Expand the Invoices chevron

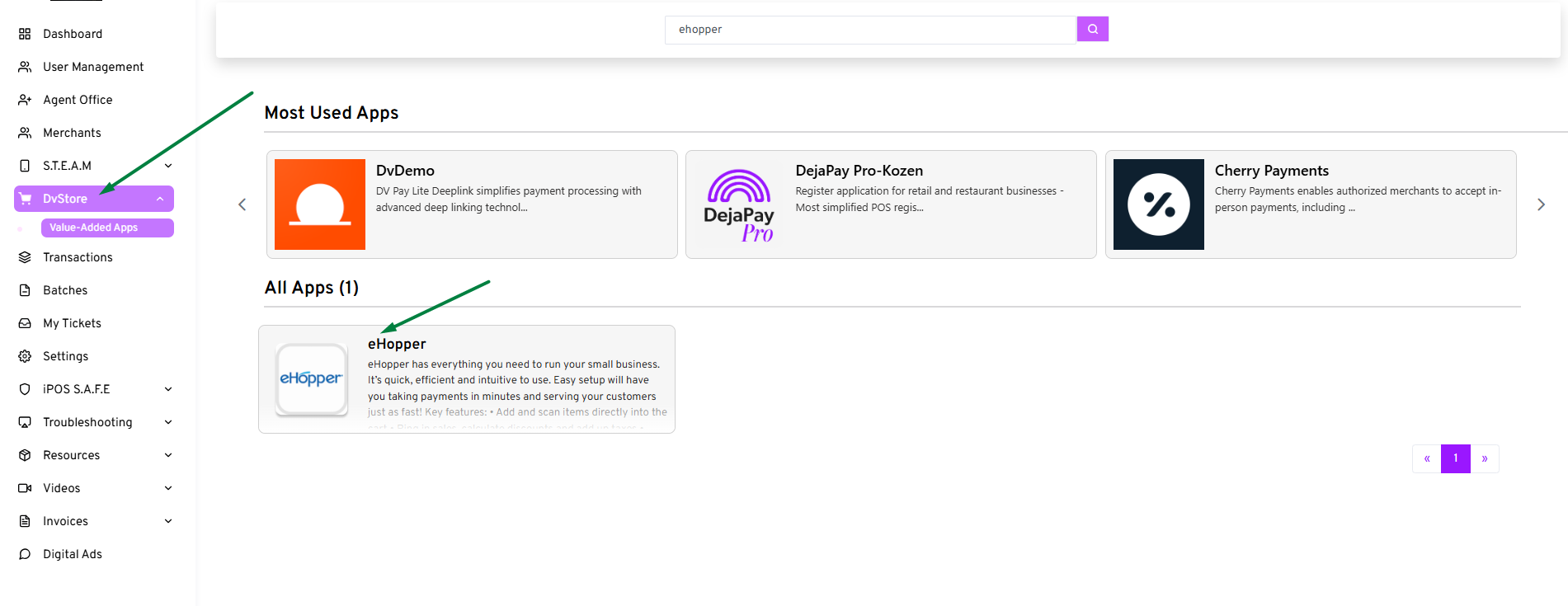168,521
